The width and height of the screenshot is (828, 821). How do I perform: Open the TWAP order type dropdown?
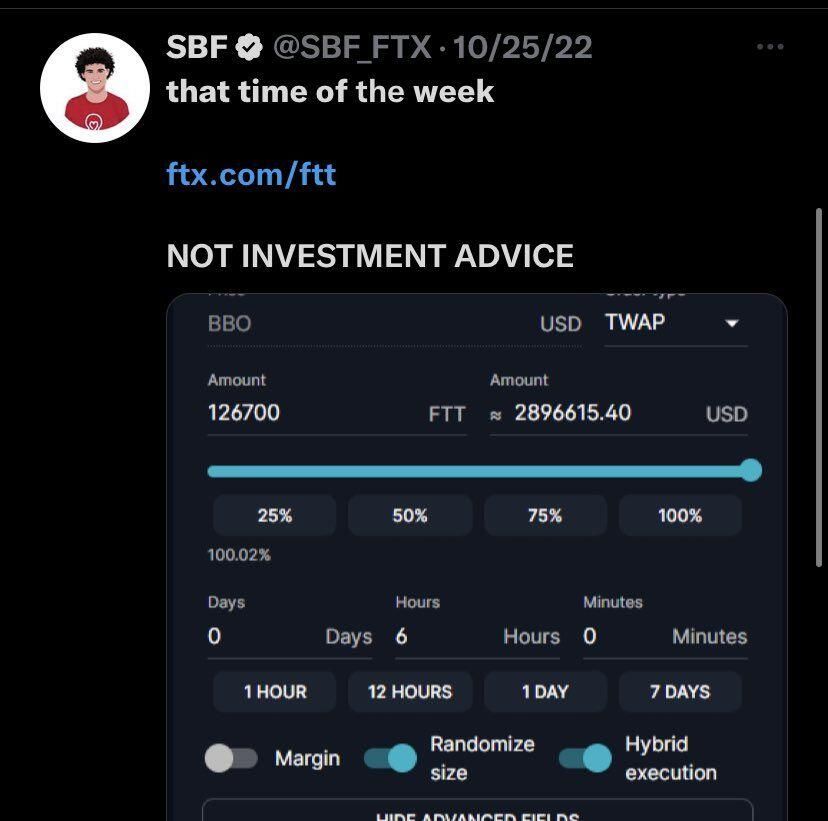click(x=675, y=323)
